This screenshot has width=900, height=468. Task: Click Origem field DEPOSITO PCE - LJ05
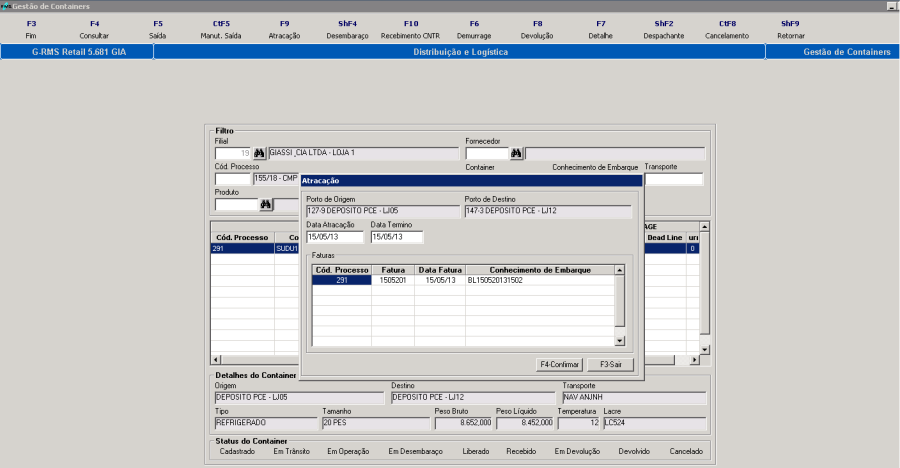[x=299, y=397]
